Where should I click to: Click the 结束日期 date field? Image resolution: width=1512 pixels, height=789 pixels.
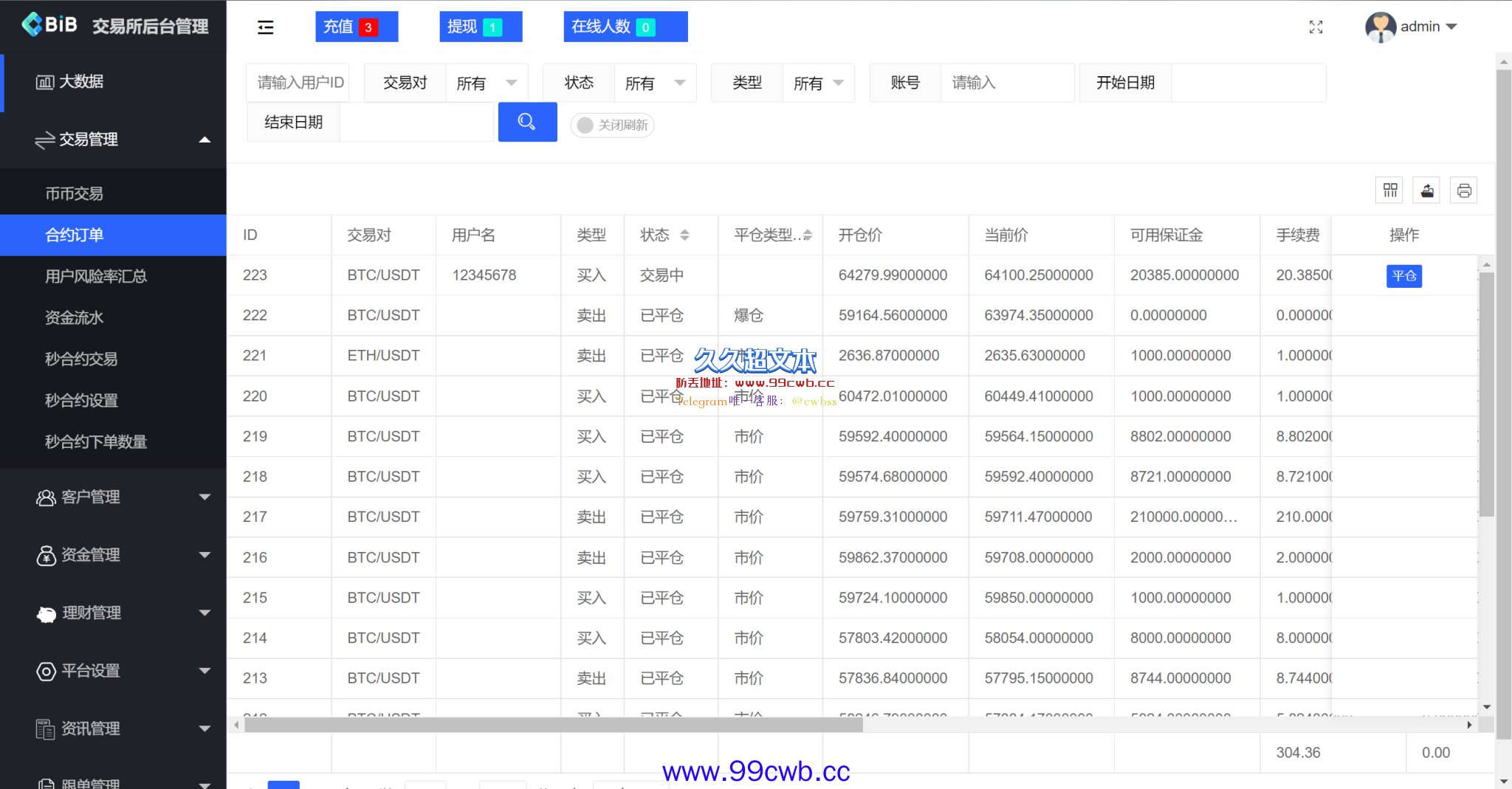[x=416, y=123]
